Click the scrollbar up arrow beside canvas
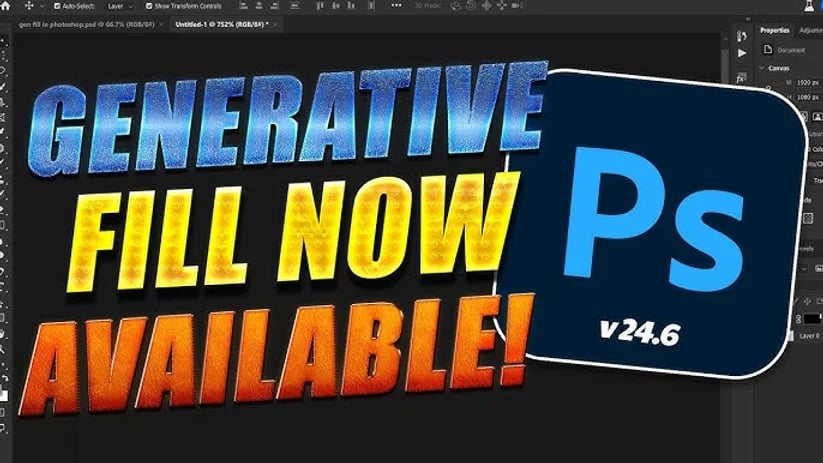This screenshot has width=823, height=463. coord(725,38)
